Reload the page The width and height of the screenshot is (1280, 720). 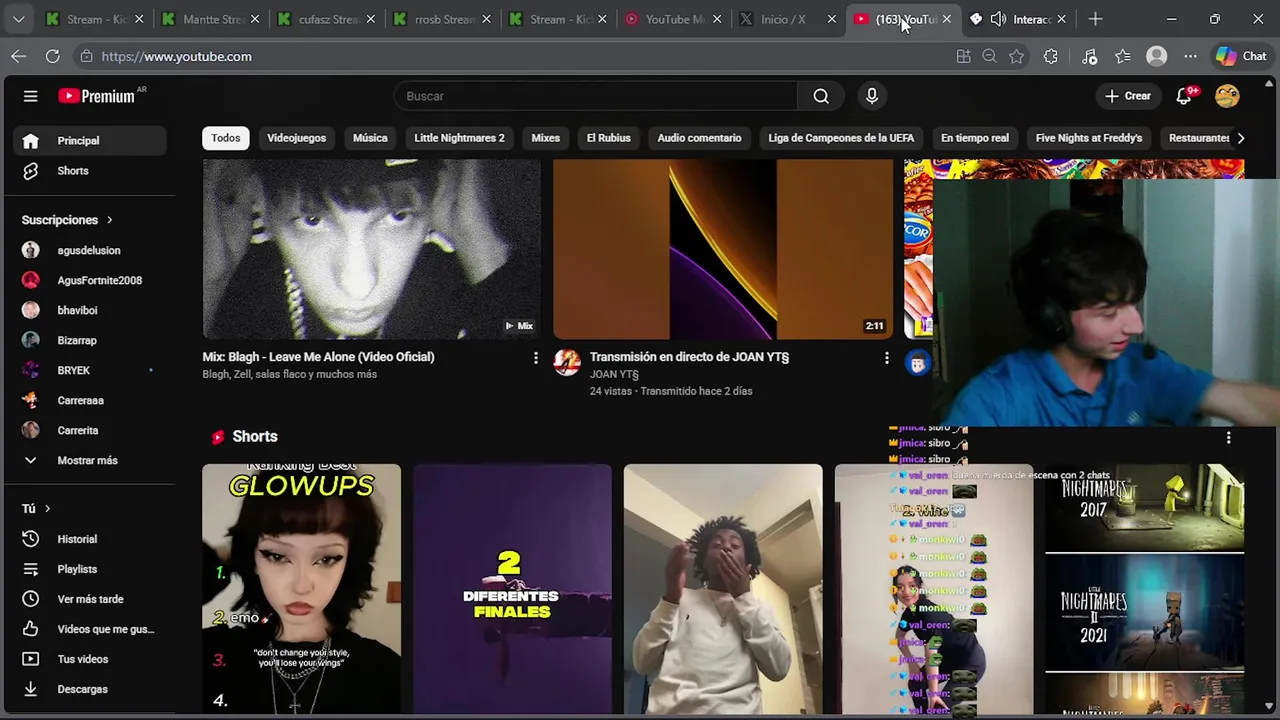point(52,56)
